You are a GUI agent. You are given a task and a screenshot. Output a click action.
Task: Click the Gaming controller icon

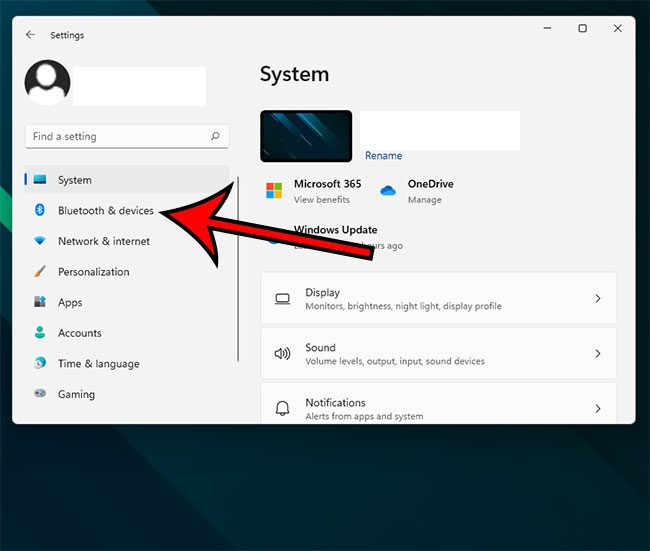pos(40,394)
